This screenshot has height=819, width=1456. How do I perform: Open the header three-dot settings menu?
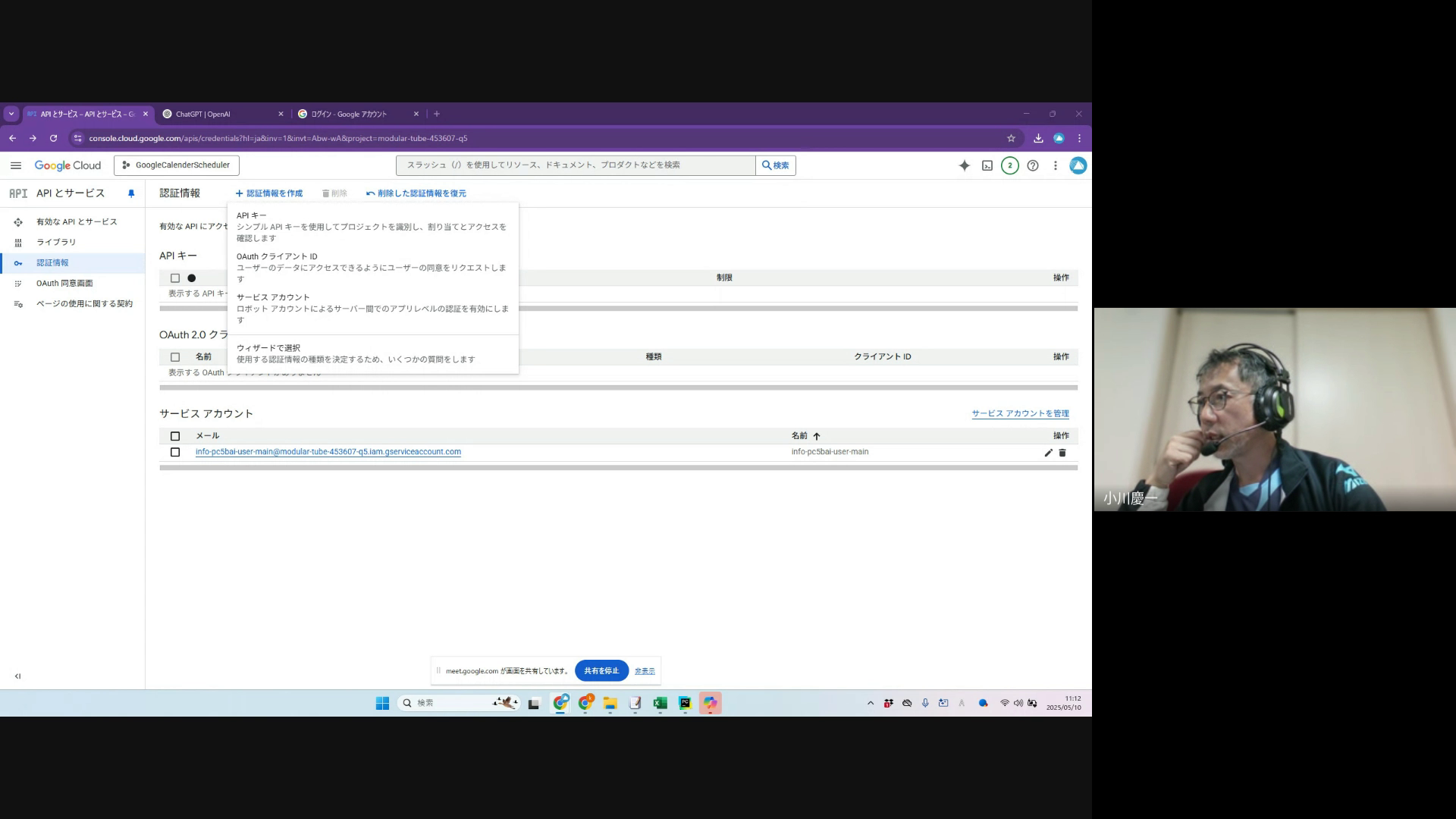pos(1055,165)
